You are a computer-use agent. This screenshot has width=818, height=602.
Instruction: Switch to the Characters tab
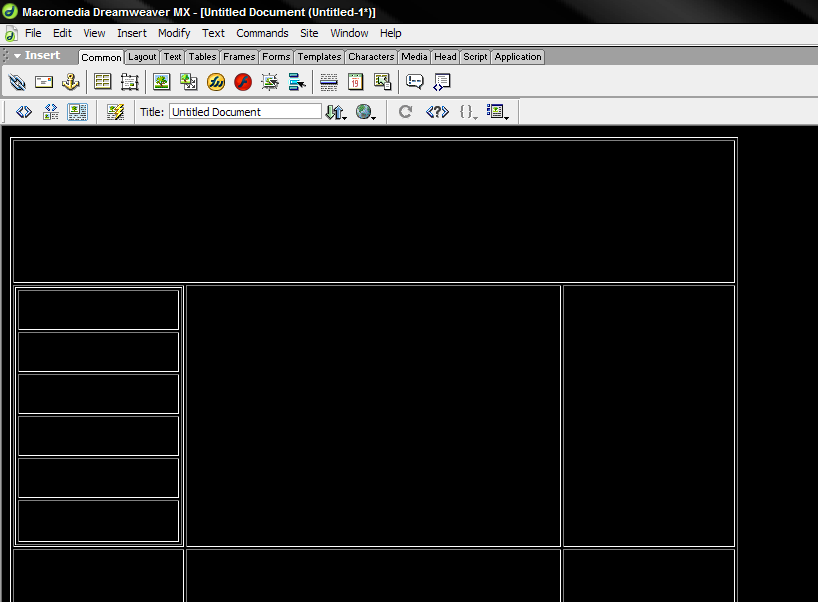(371, 57)
